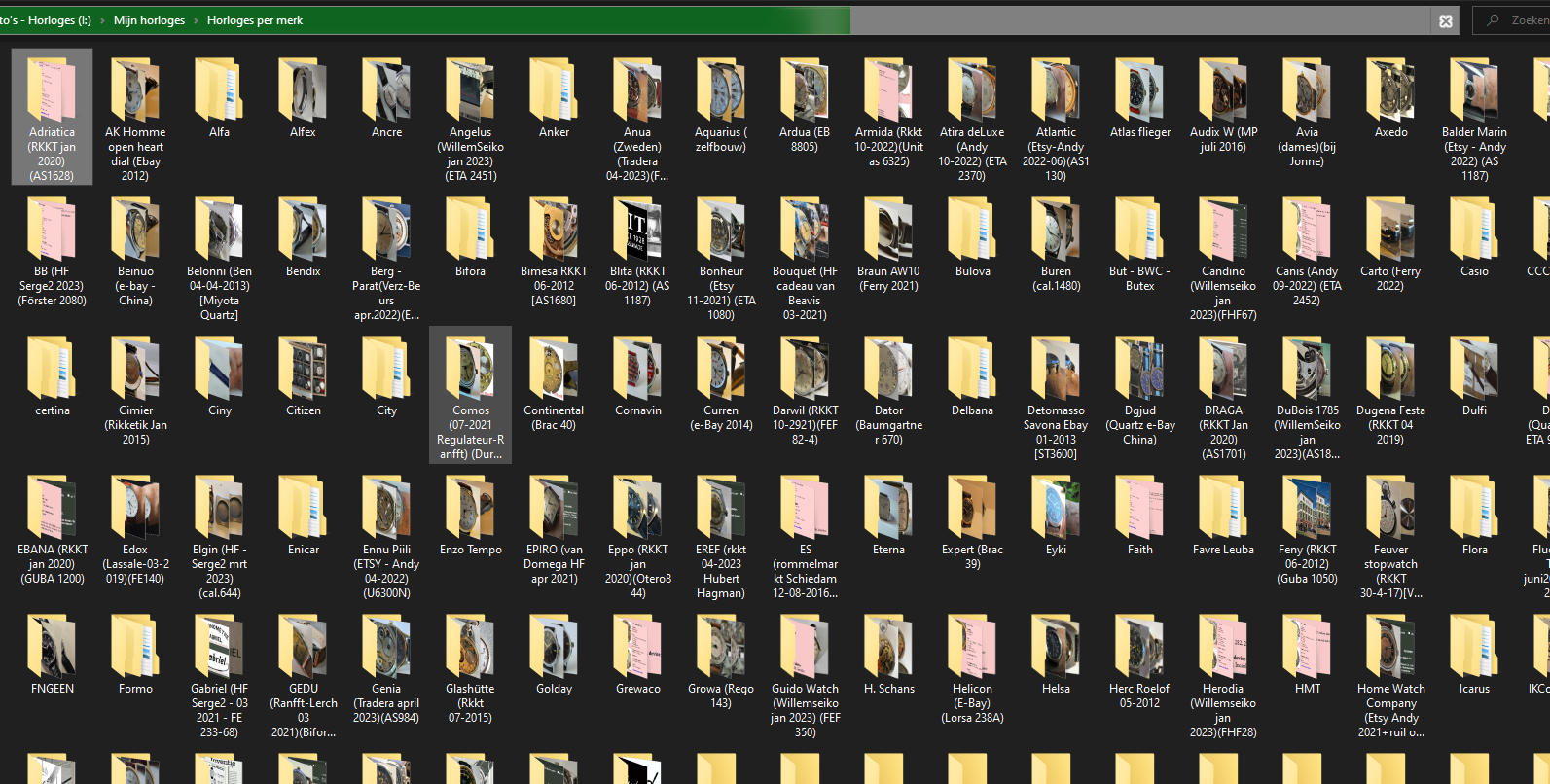Select the Adriatica folder icon
Image resolution: width=1550 pixels, height=784 pixels.
[52, 89]
